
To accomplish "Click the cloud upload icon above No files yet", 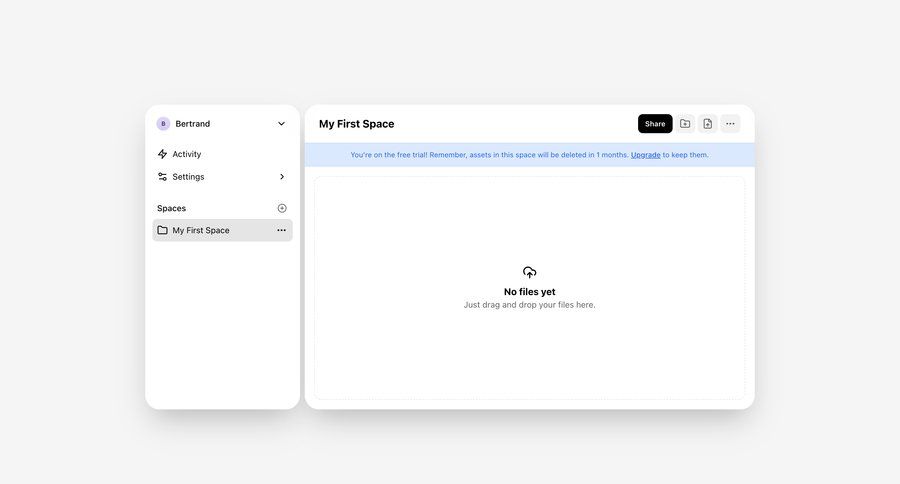I will pos(529,272).
